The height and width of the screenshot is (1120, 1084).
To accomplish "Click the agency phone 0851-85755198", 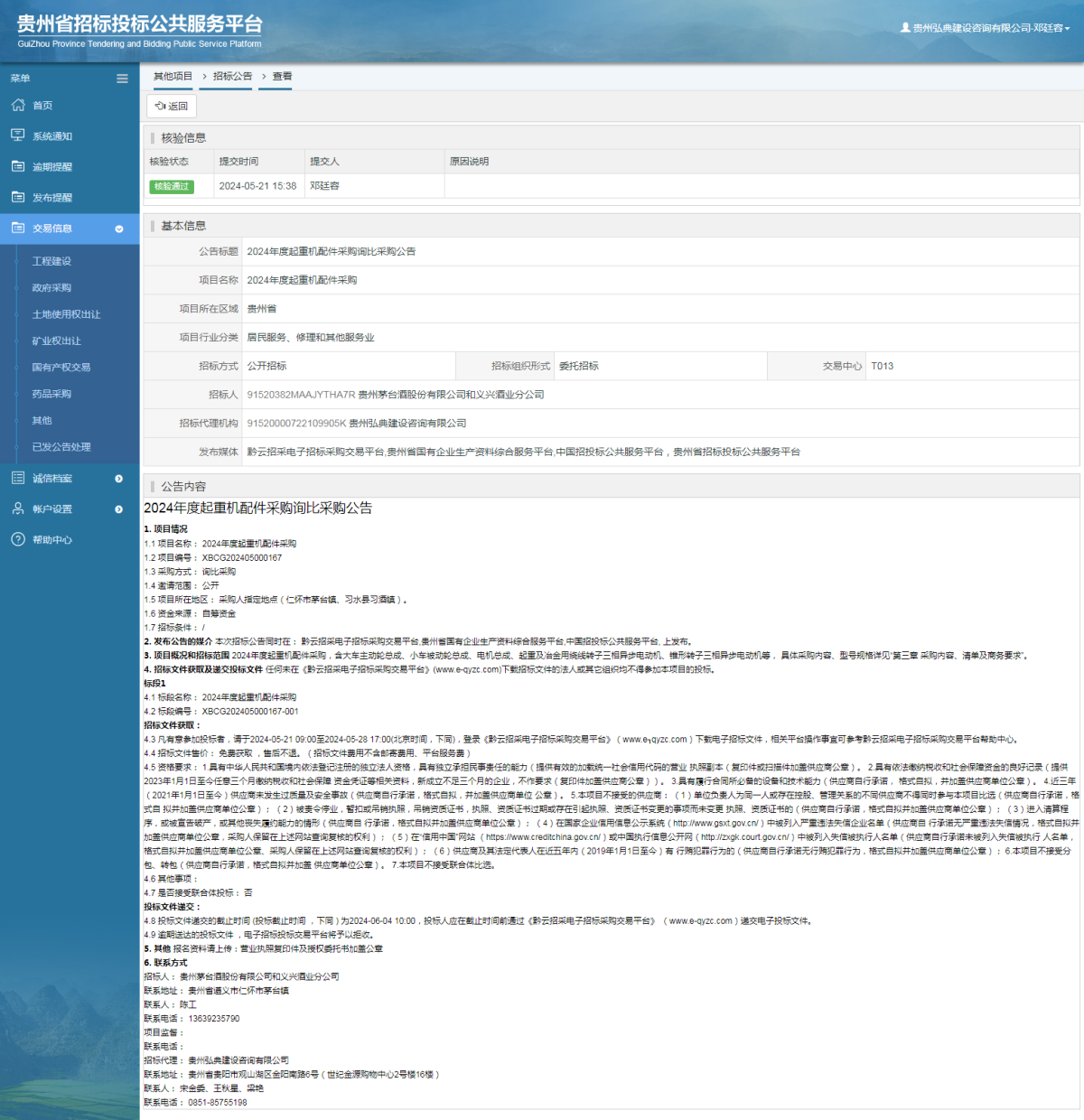I will [x=218, y=1103].
